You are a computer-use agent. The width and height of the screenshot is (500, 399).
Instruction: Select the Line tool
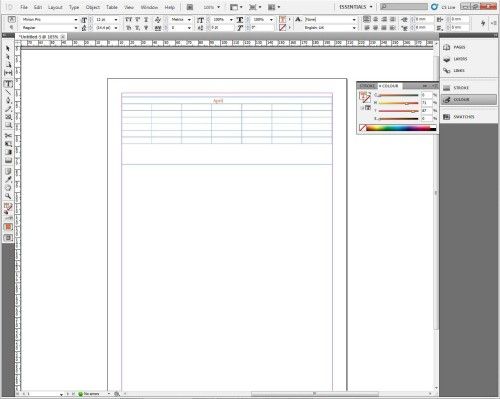tap(8, 92)
